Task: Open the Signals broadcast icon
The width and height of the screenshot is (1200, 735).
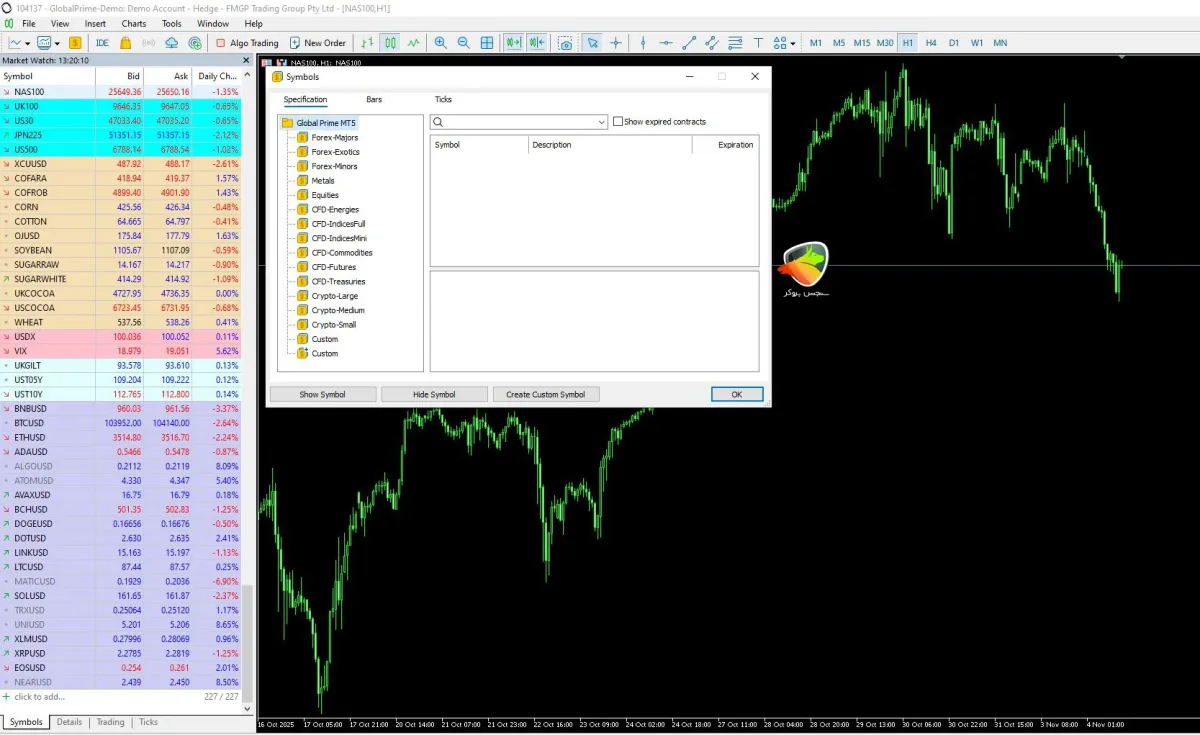Action: click(149, 43)
